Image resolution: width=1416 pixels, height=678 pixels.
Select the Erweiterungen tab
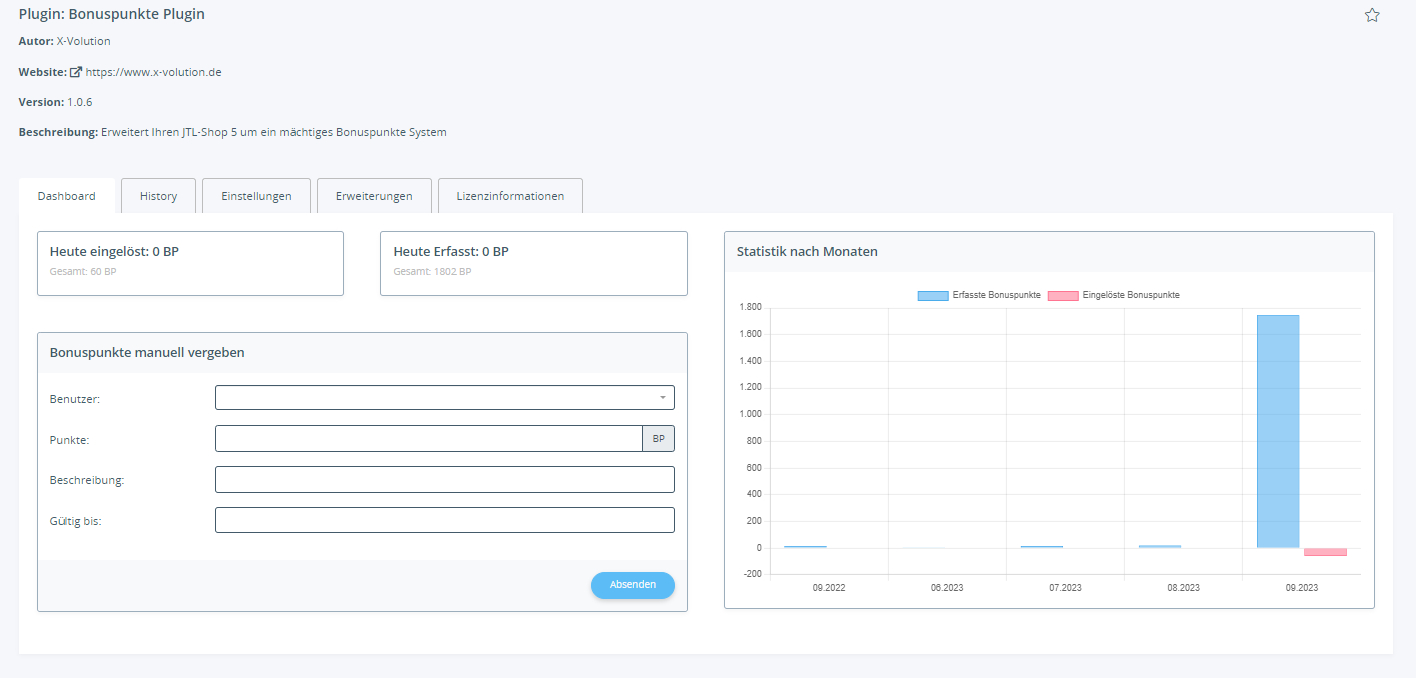click(x=374, y=196)
